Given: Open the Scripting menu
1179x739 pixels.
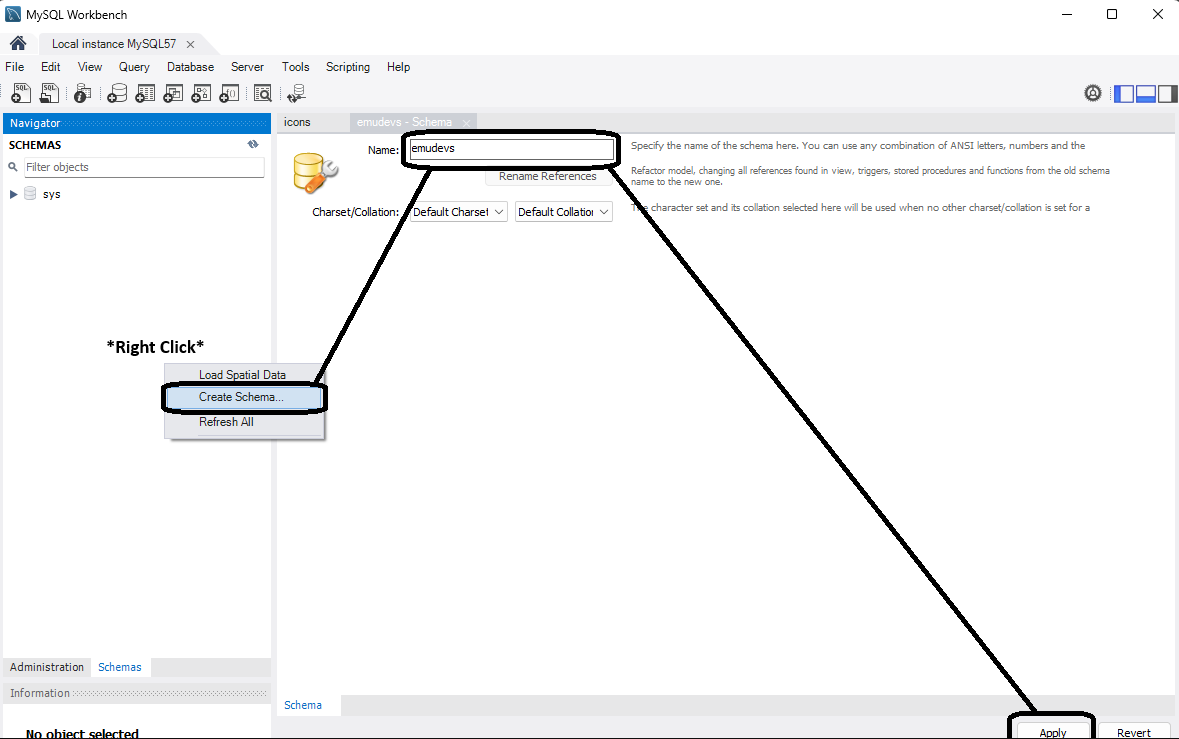Looking at the screenshot, I should coord(347,67).
